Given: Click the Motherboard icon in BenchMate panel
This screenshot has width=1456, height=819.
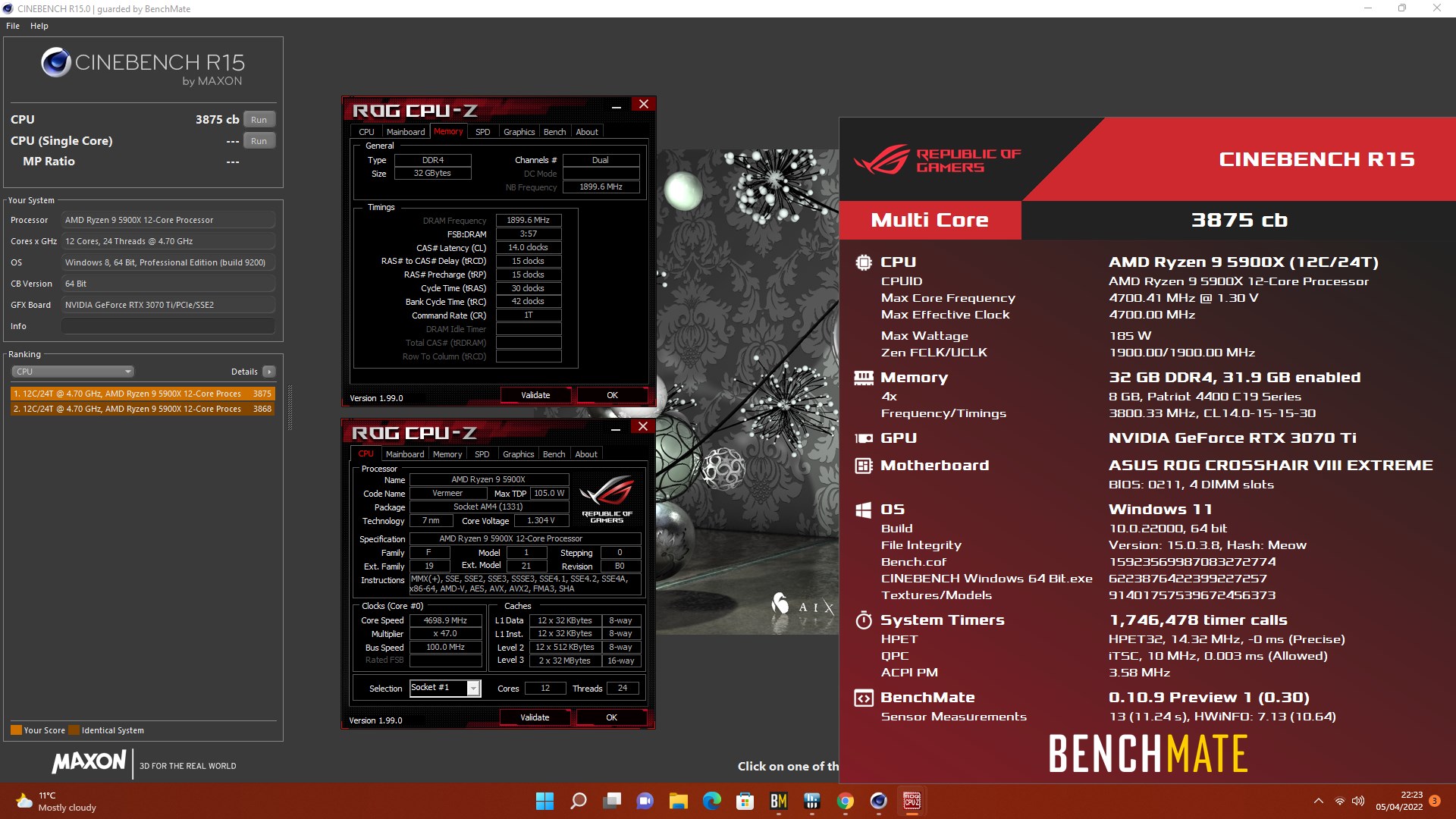Looking at the screenshot, I should (x=864, y=466).
